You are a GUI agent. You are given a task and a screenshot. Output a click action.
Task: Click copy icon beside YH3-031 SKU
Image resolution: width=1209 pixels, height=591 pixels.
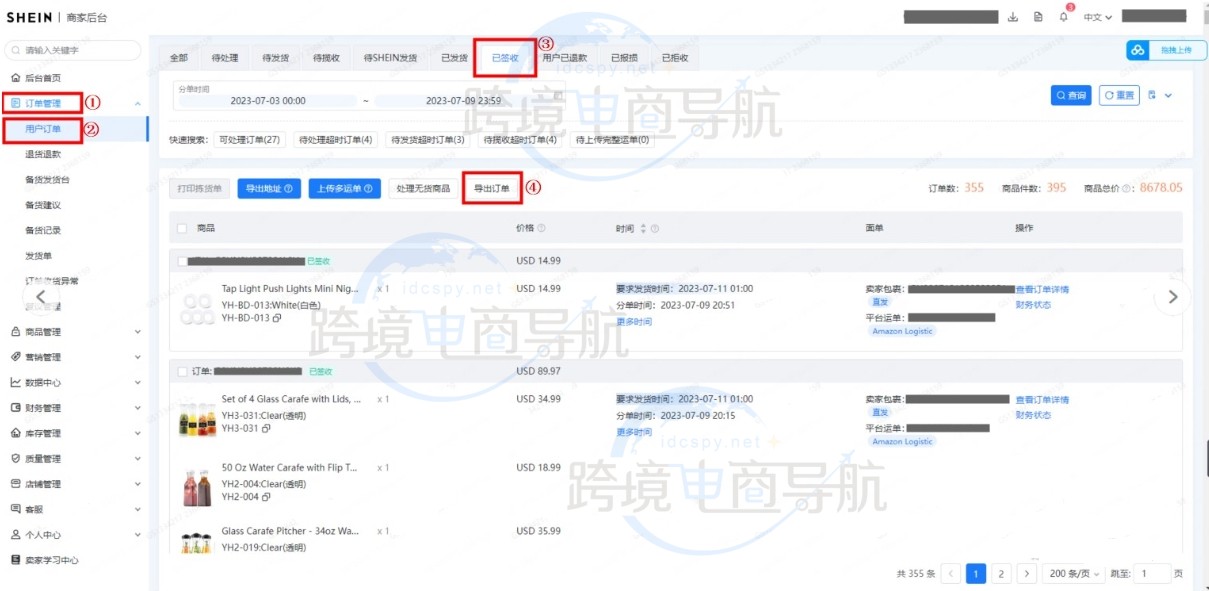(264, 428)
